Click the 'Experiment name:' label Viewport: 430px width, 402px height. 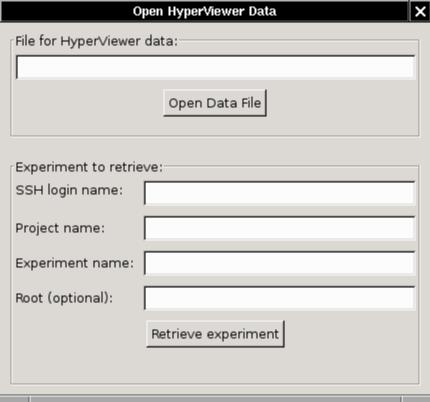click(75, 263)
